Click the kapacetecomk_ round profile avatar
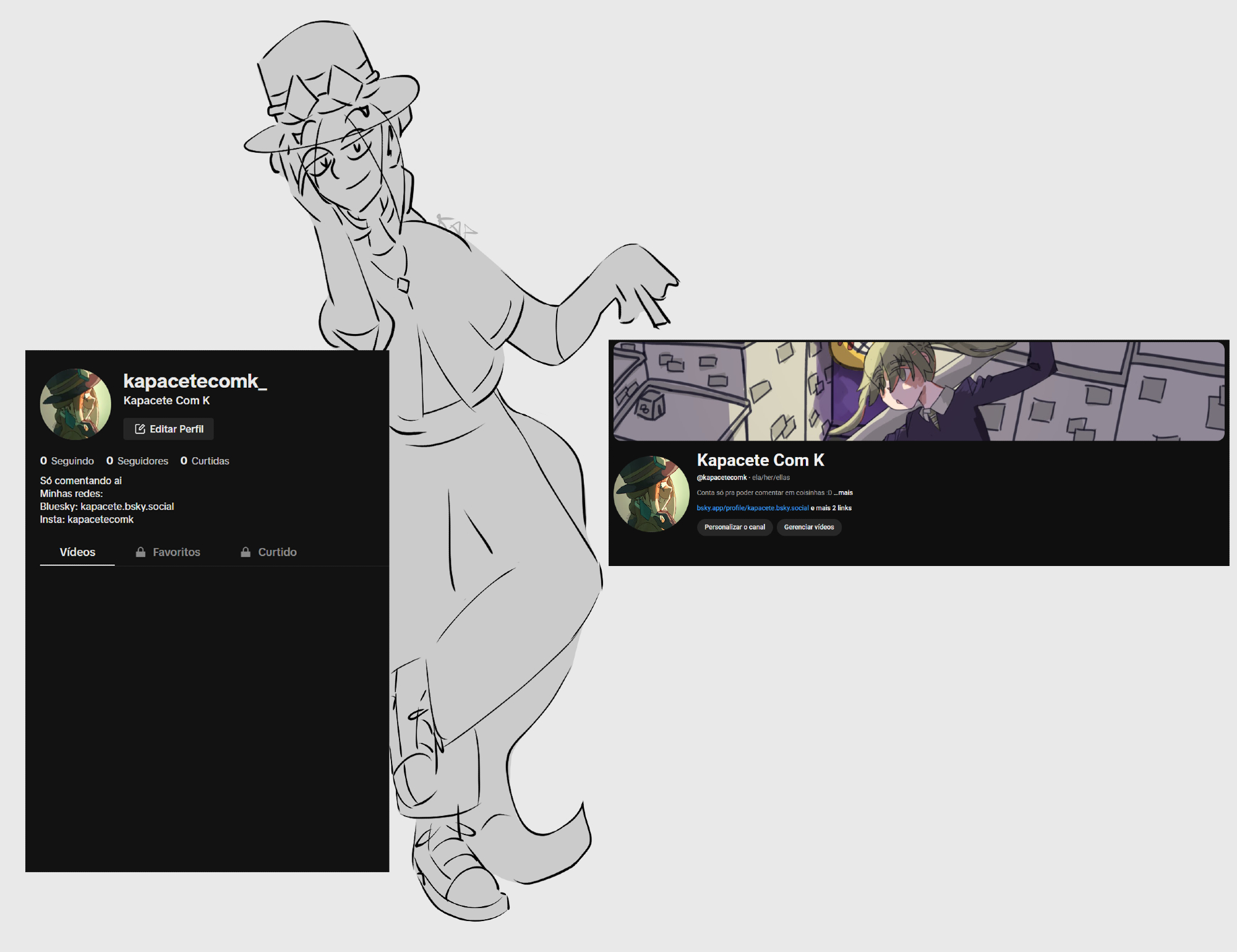1237x952 pixels. tap(75, 404)
